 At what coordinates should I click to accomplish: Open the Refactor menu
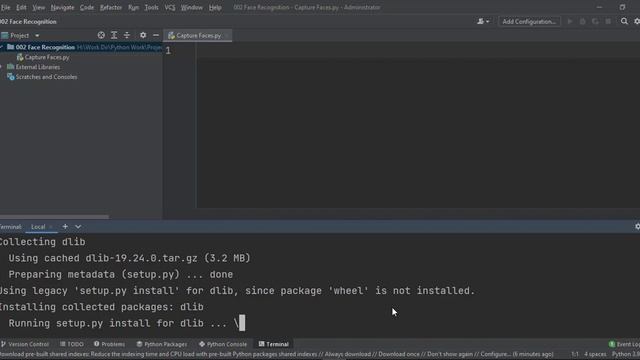[111, 7]
